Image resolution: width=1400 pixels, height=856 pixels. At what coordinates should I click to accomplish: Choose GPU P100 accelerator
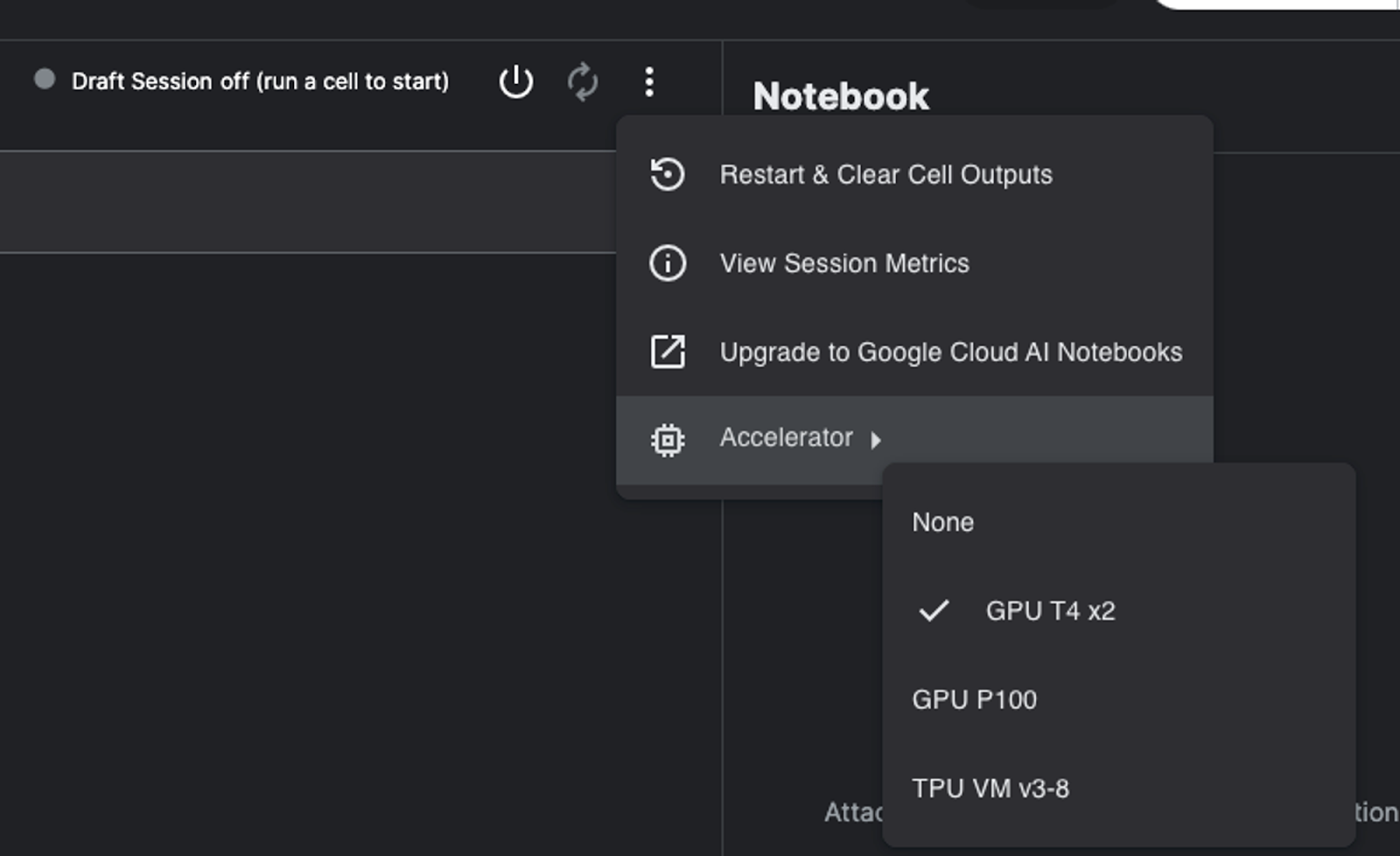click(x=1119, y=699)
